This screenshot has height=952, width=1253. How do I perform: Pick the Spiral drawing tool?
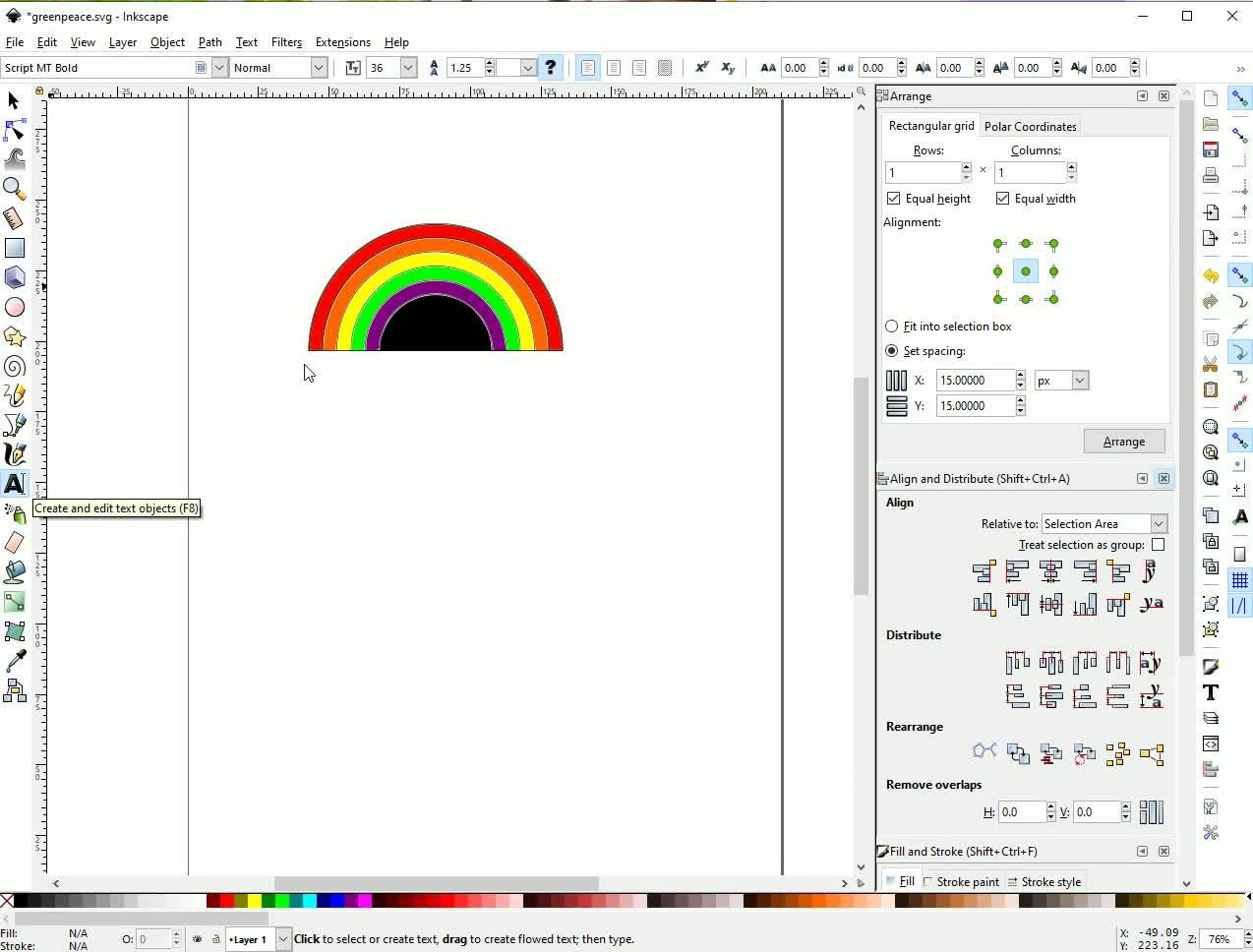coord(15,367)
